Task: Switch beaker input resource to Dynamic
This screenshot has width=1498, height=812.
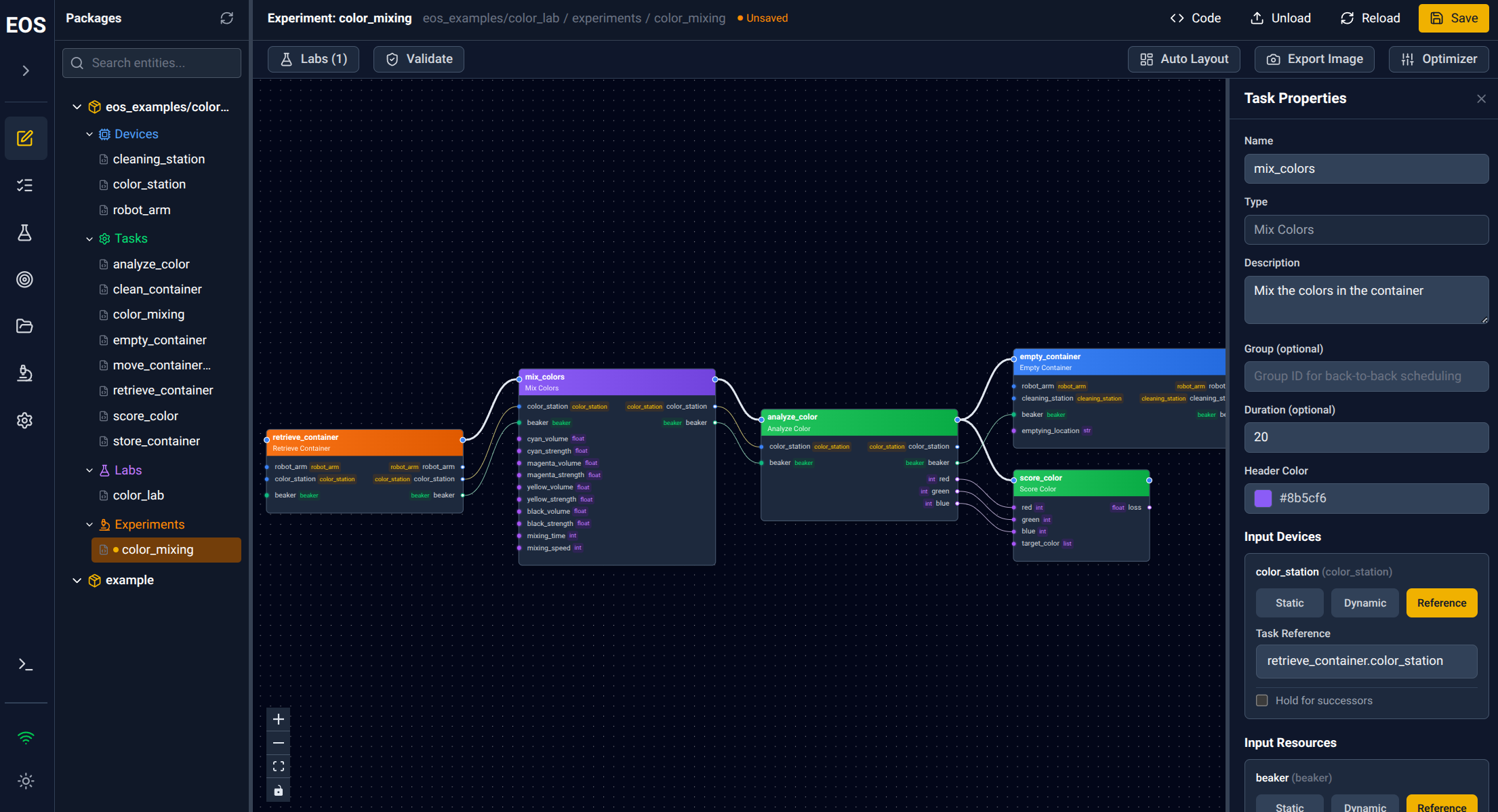Action: click(1364, 806)
